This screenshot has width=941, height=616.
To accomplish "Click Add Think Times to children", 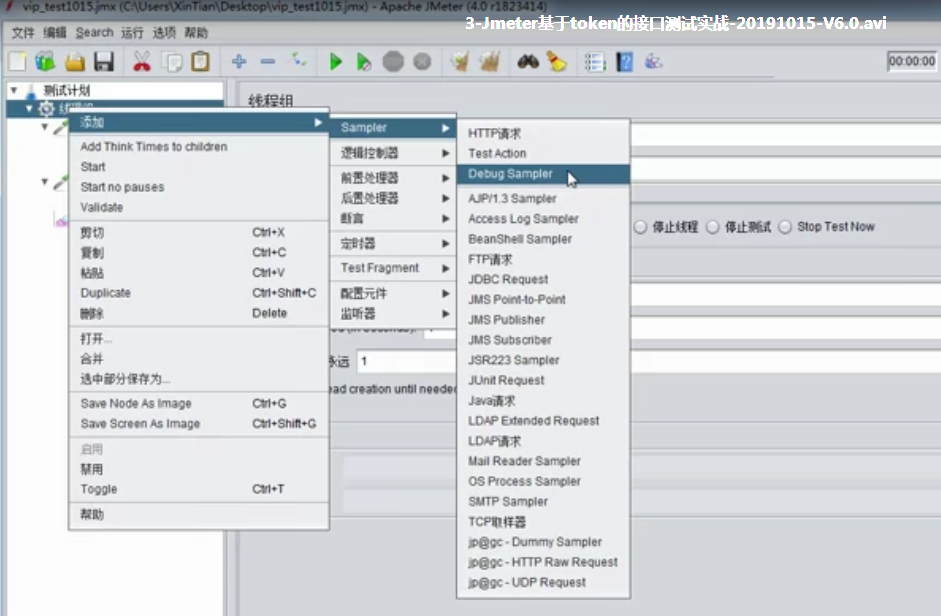I will [199, 146].
